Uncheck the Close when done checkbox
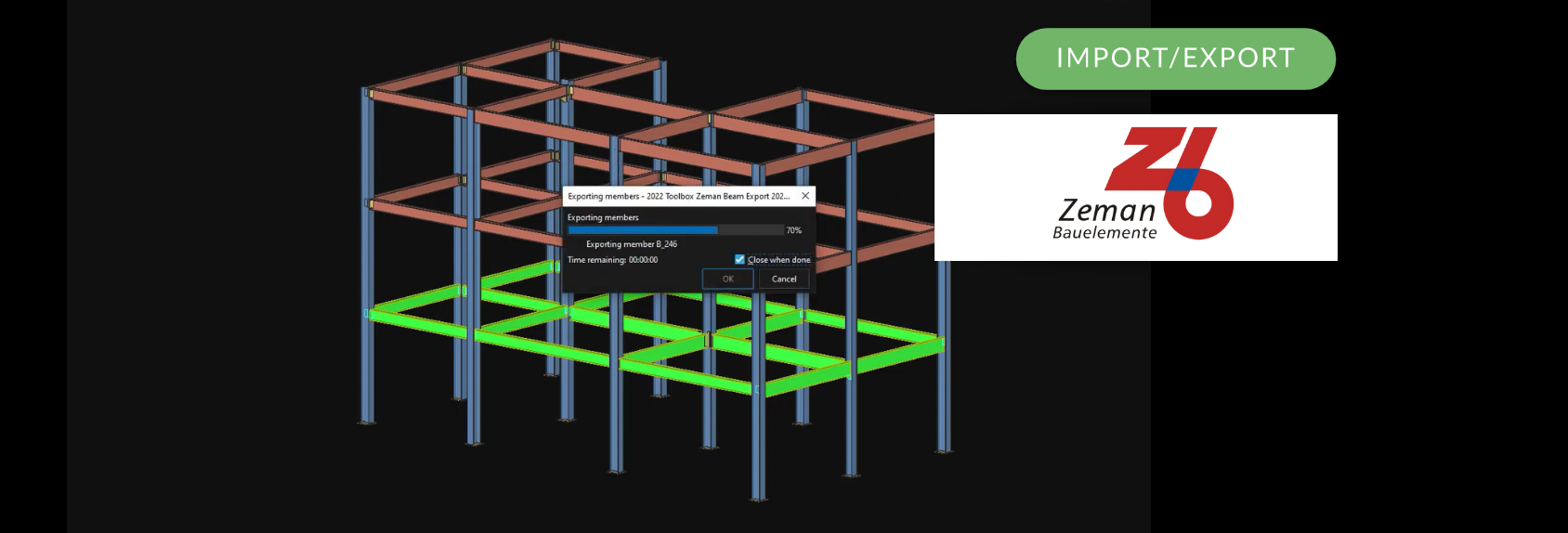This screenshot has width=1568, height=533. [739, 260]
